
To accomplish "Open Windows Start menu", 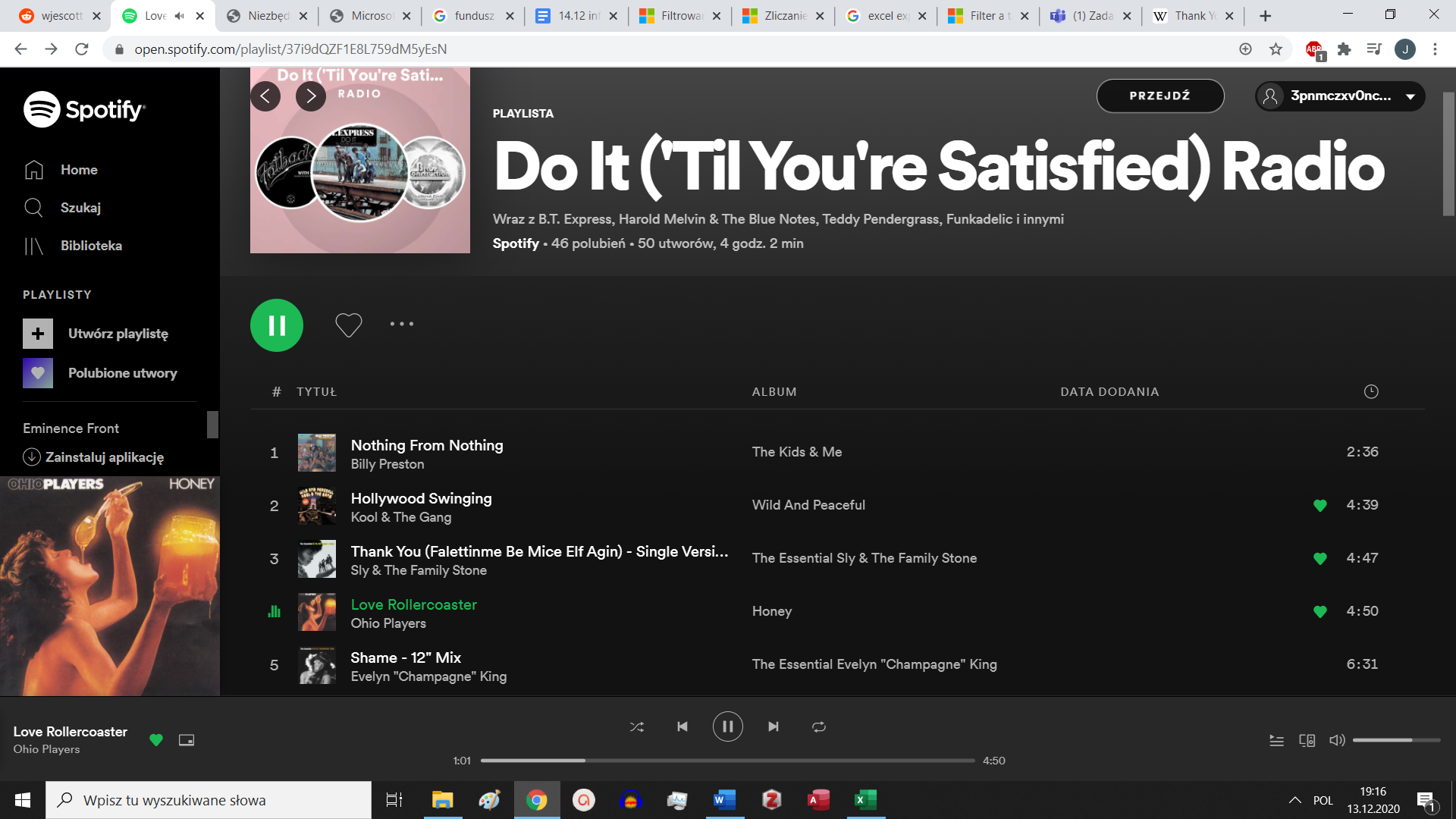I will click(23, 800).
